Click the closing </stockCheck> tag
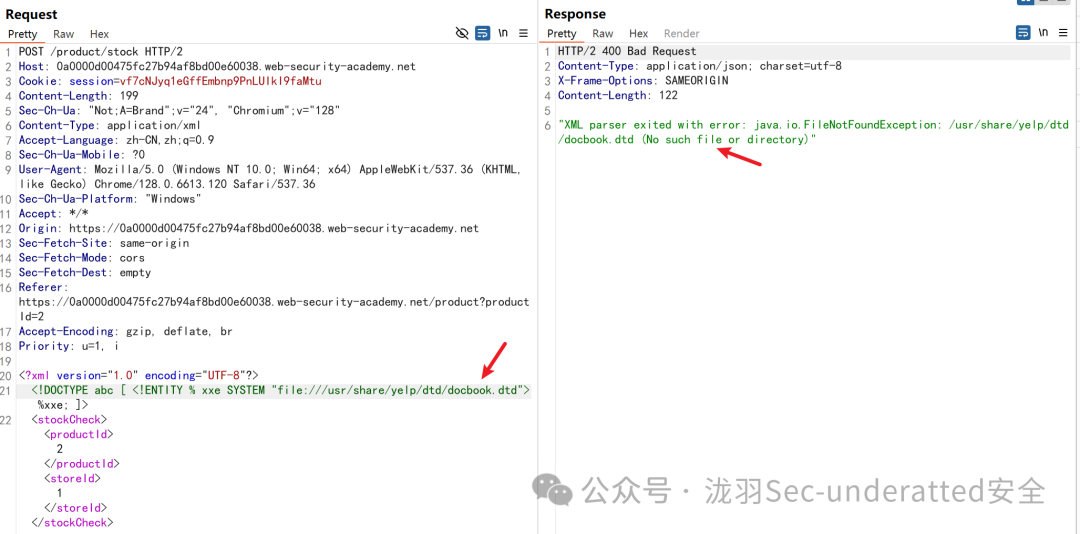This screenshot has width=1080, height=534. pyautogui.click(x=72, y=523)
